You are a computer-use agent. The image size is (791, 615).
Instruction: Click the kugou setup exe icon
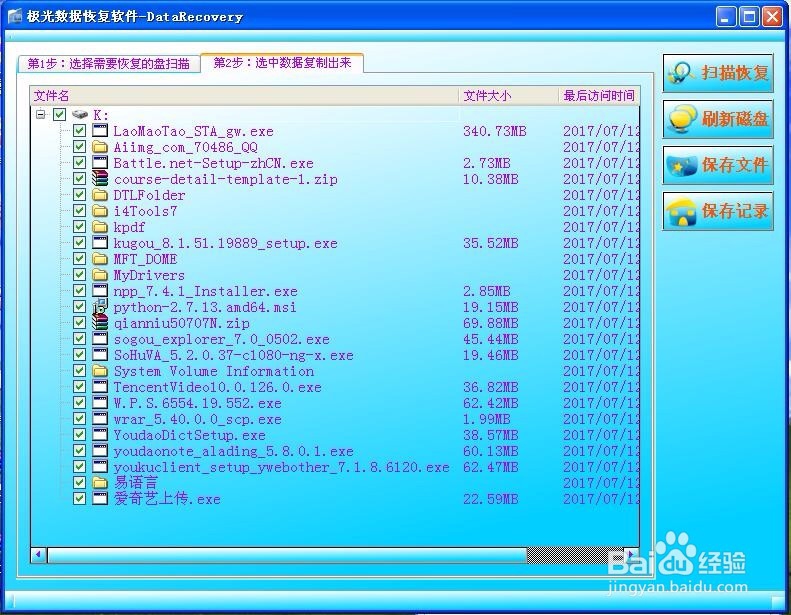(100, 243)
